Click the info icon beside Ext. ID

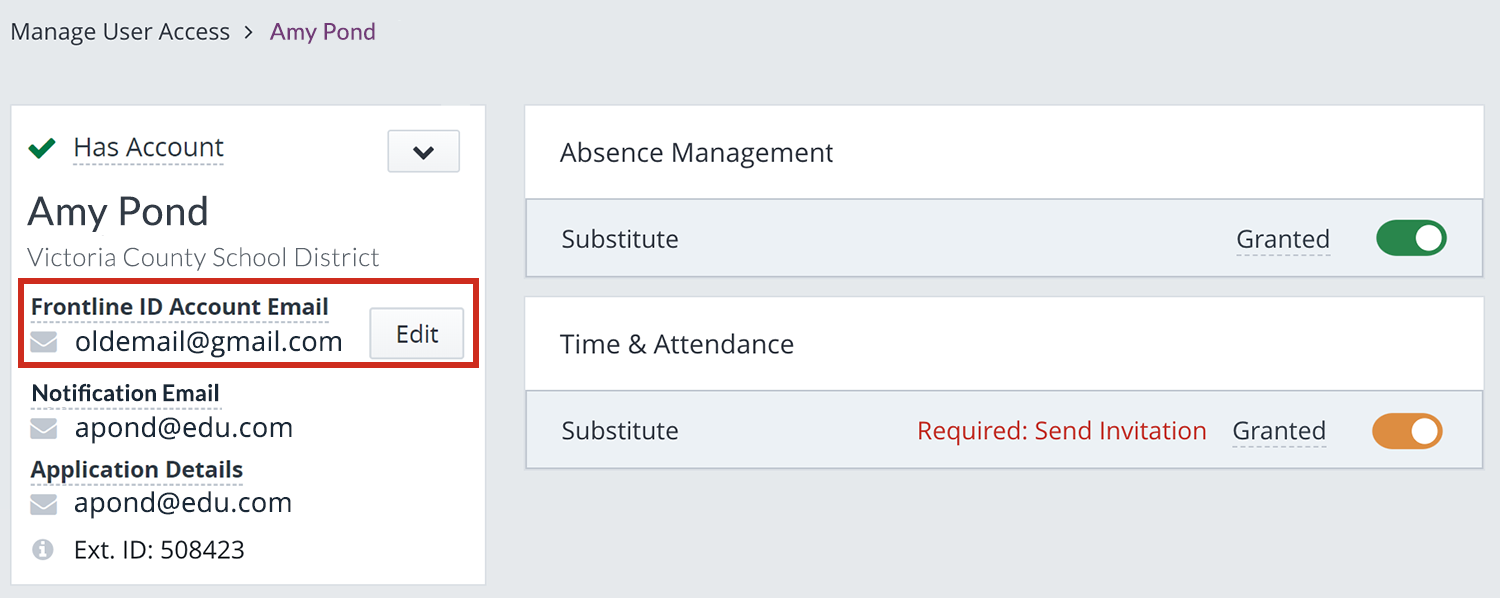click(43, 549)
